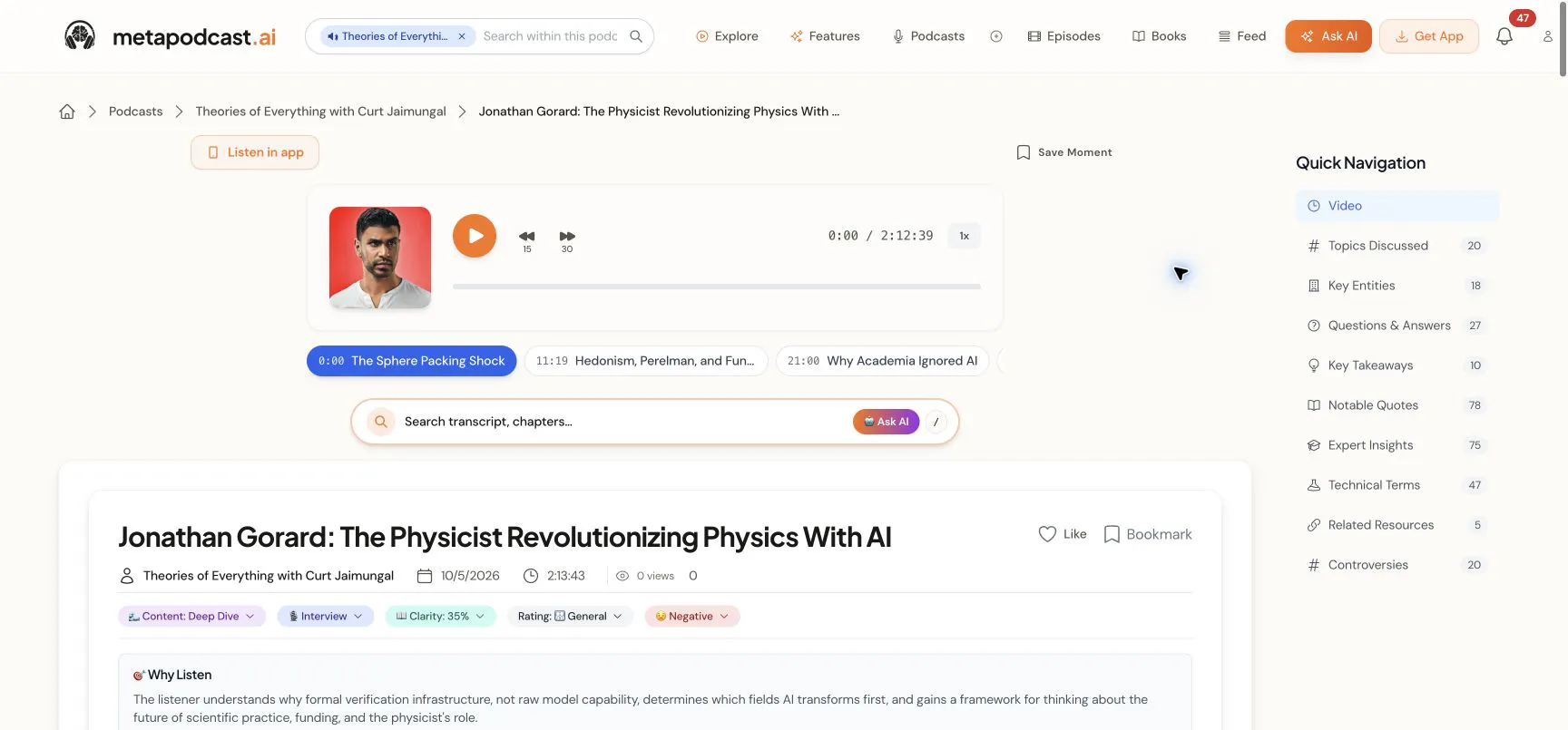Expand the Clarity: 35% dropdown
Viewport: 1568px width, 730px height.
pos(440,617)
